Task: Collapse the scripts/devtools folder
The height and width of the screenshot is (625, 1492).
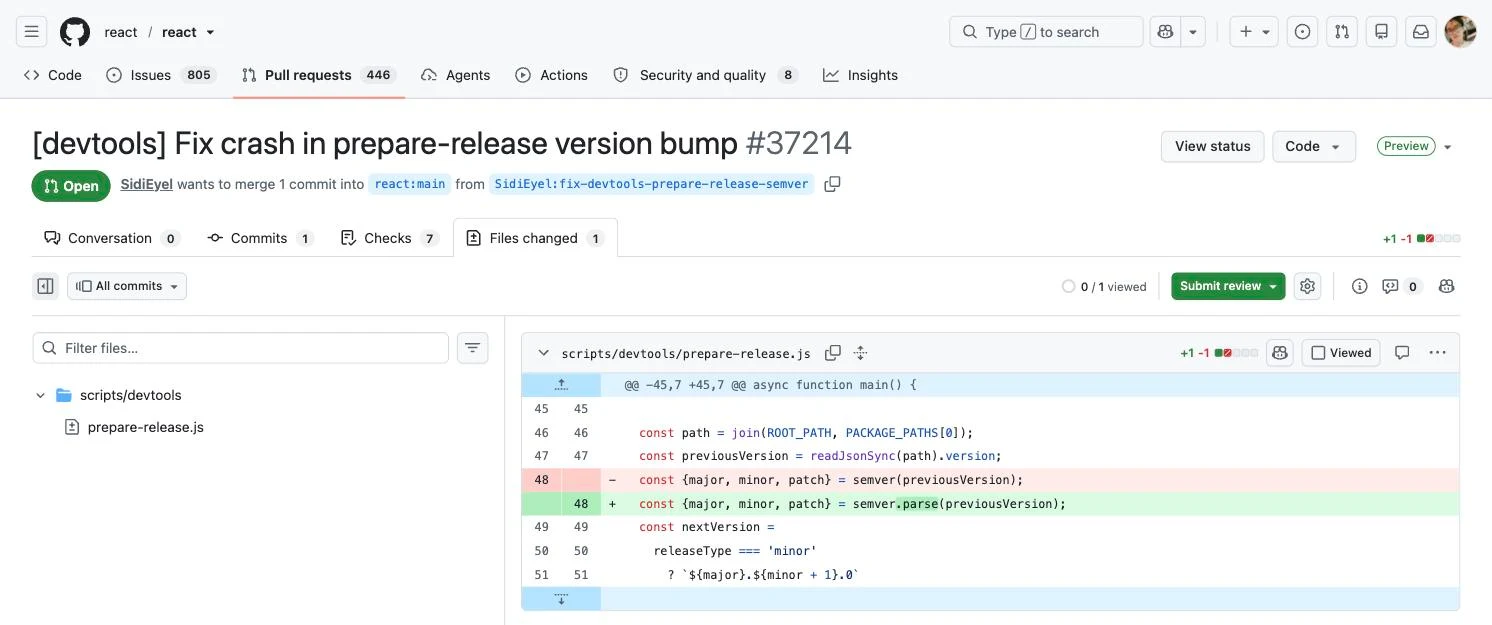Action: click(x=40, y=395)
